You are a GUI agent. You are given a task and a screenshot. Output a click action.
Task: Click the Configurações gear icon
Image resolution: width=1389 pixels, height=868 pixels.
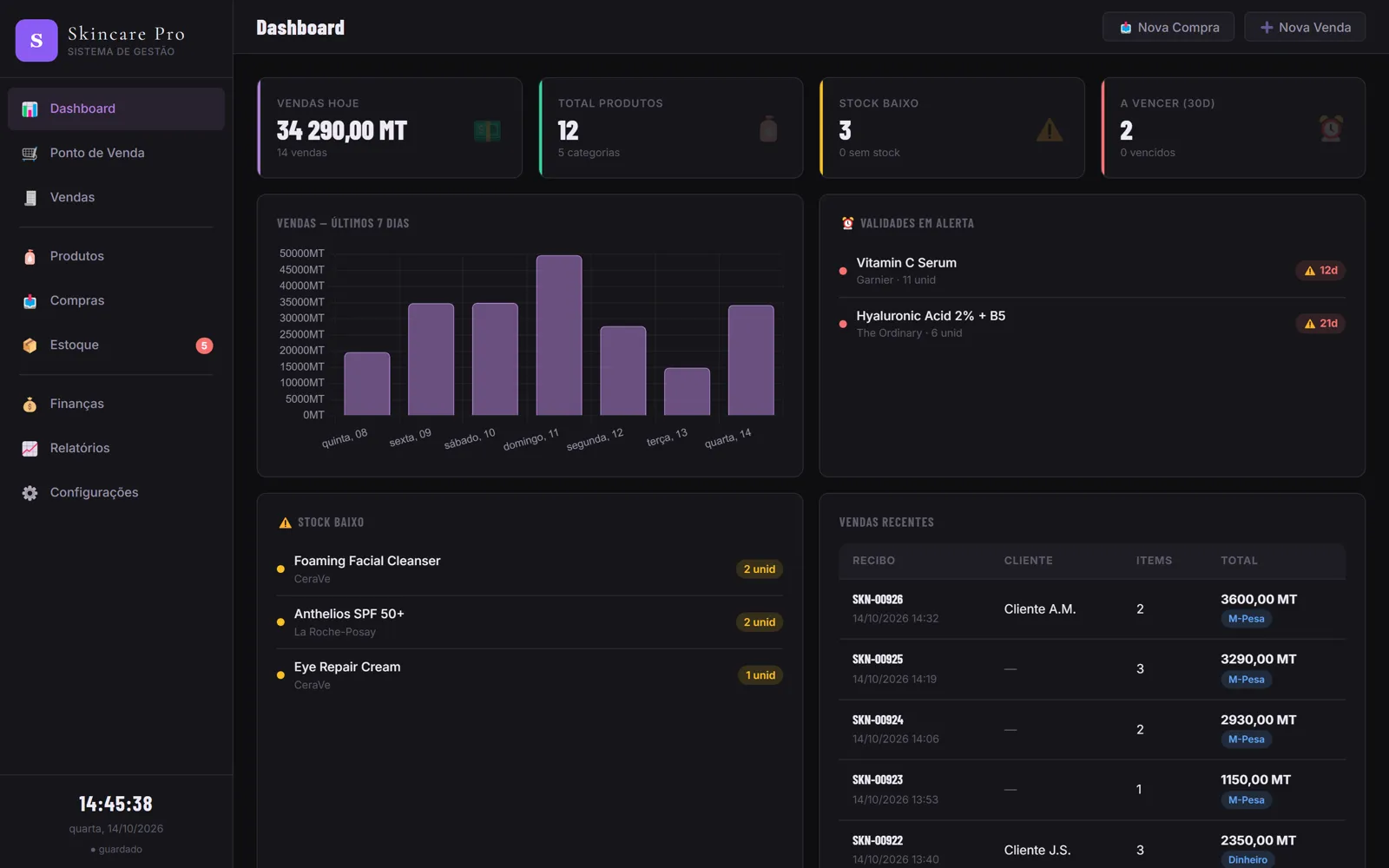pyautogui.click(x=30, y=493)
